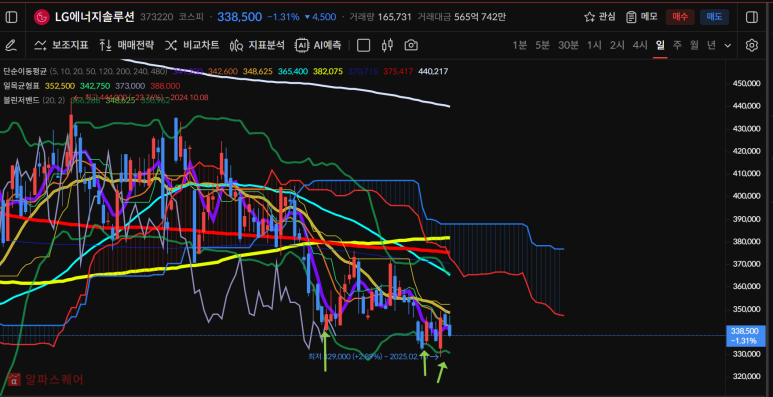Click the square layout icon
The image size is (773, 397).
point(363,45)
